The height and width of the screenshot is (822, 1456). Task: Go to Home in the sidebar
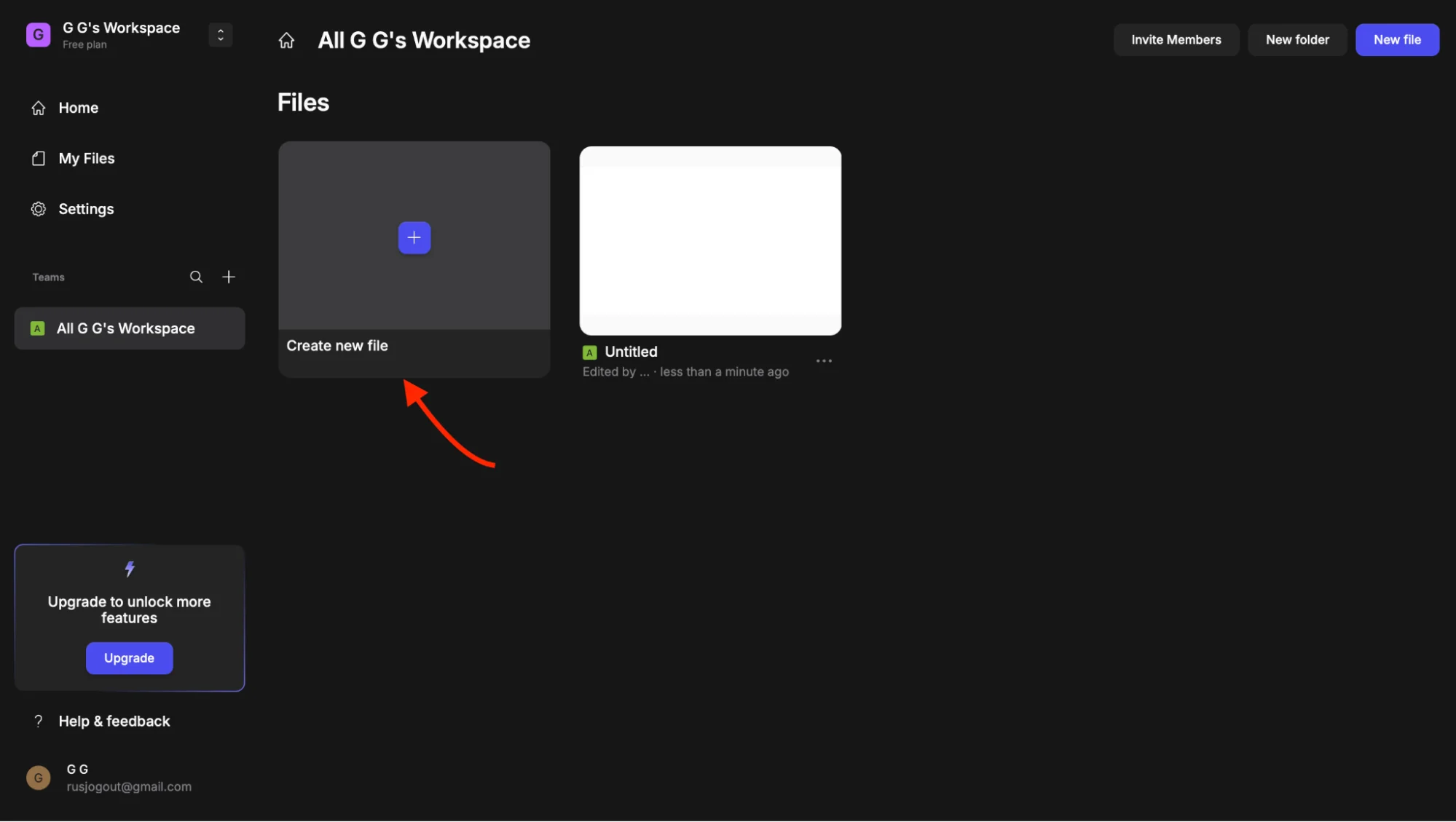(65, 108)
